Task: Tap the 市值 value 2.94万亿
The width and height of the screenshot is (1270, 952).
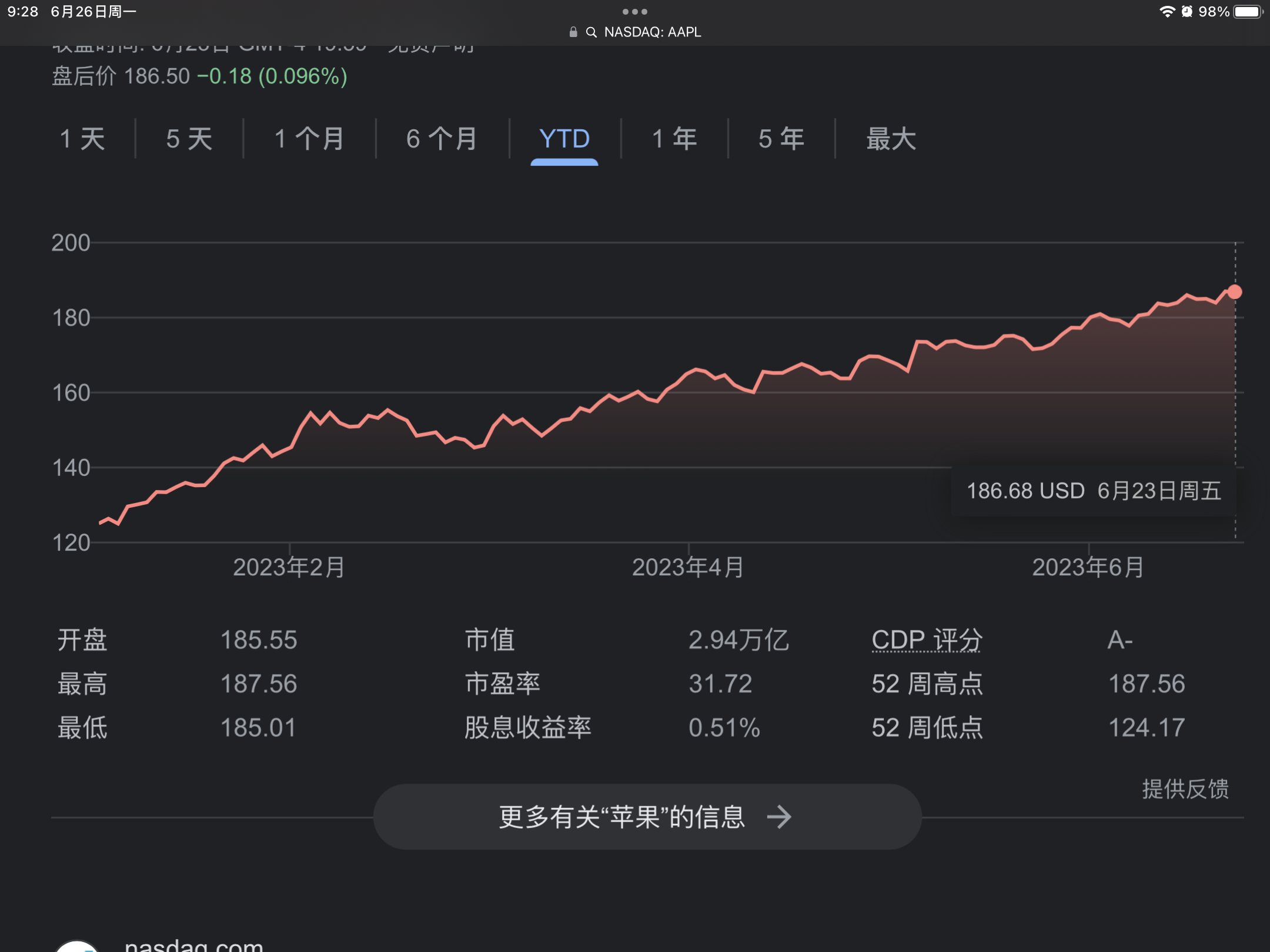Action: click(x=738, y=640)
